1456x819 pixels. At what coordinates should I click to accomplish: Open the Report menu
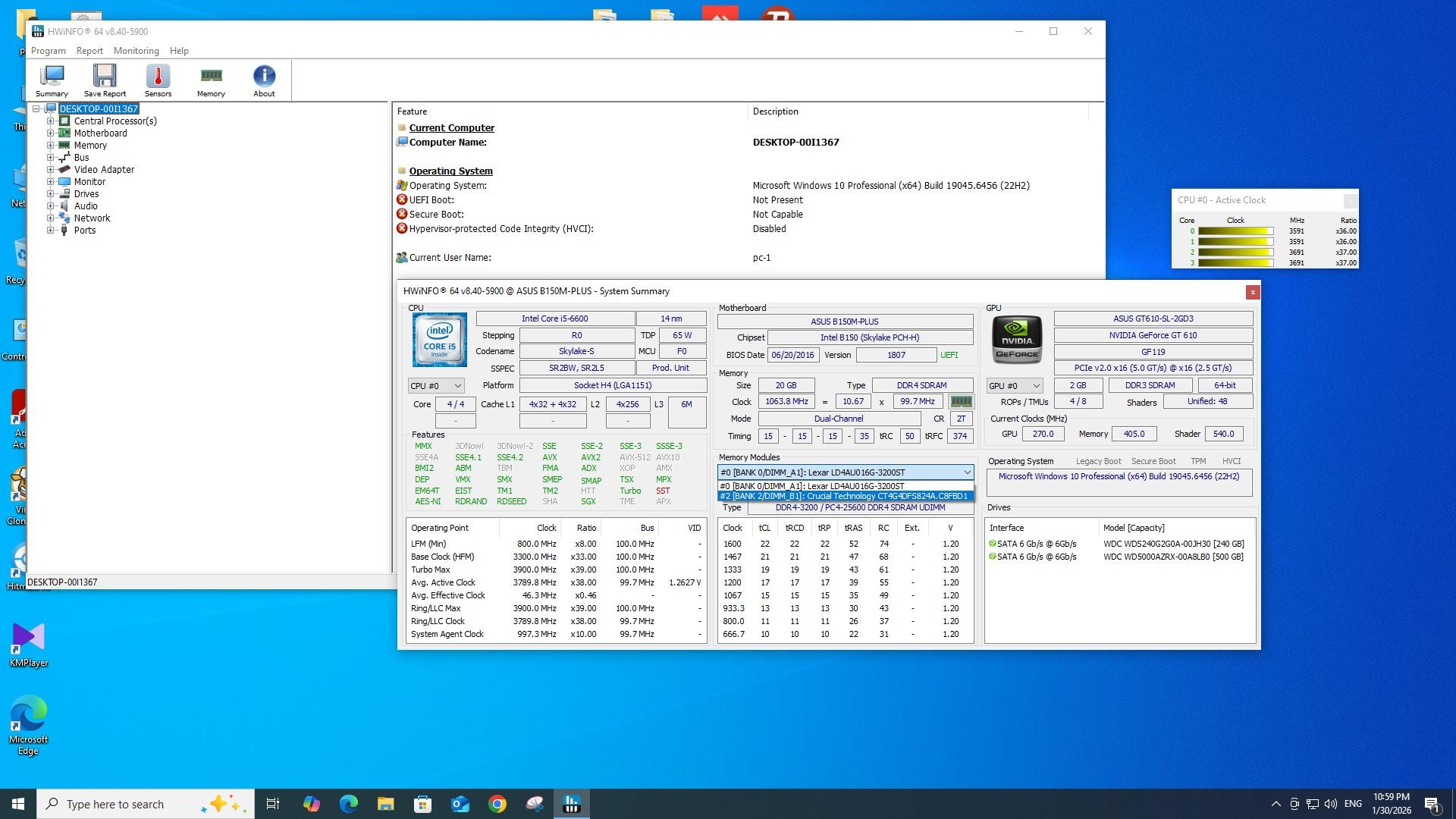tap(89, 51)
